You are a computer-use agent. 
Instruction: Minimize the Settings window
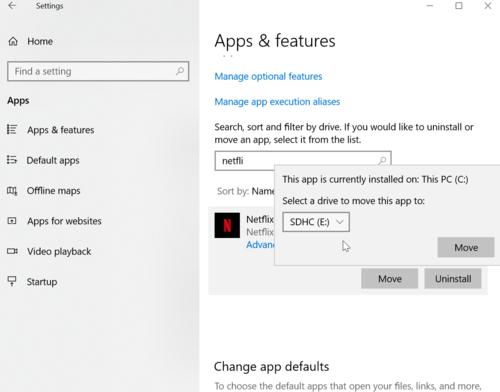(430, 6)
